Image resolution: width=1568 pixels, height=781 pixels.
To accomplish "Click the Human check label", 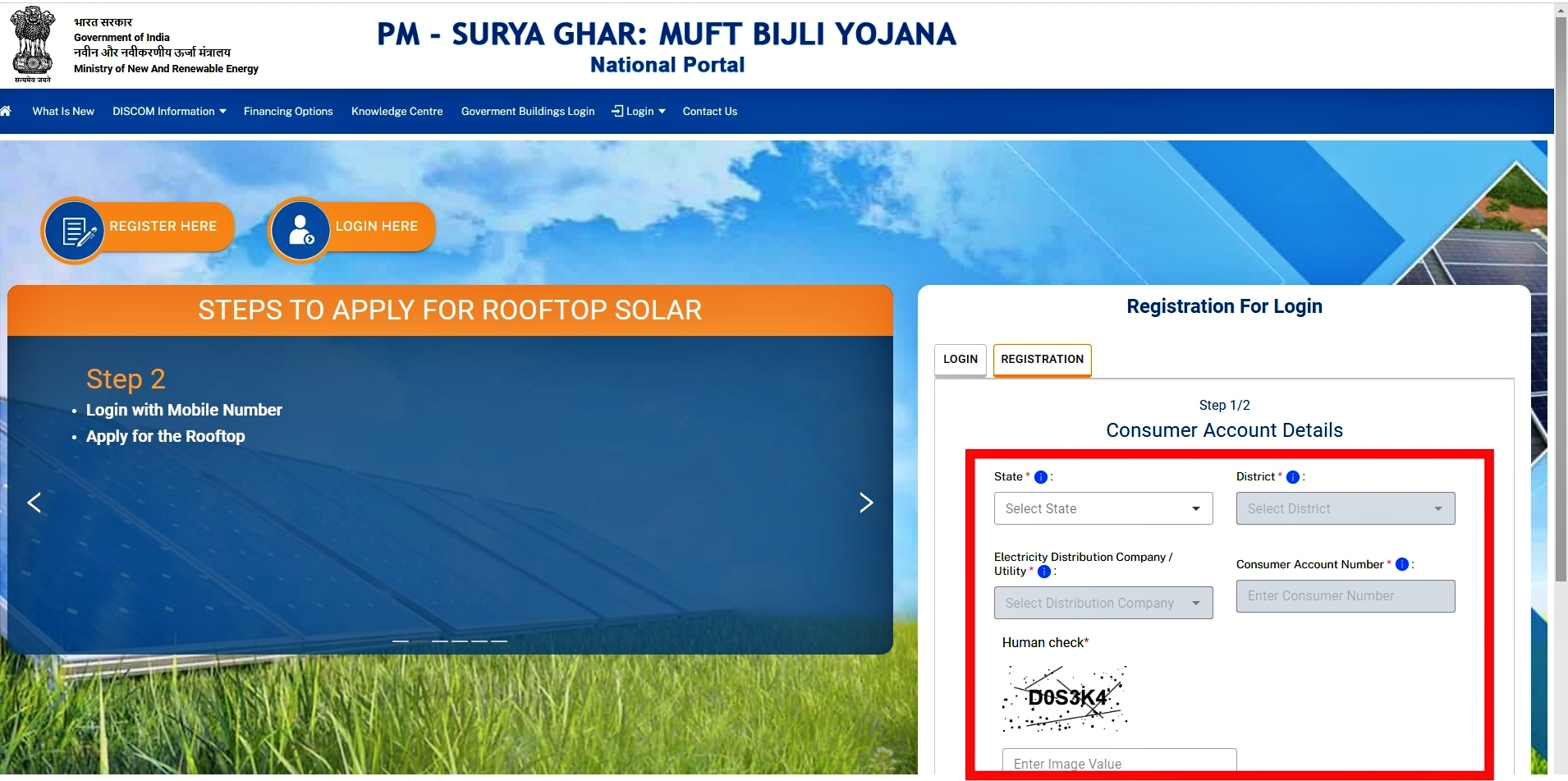I will coord(1045,643).
